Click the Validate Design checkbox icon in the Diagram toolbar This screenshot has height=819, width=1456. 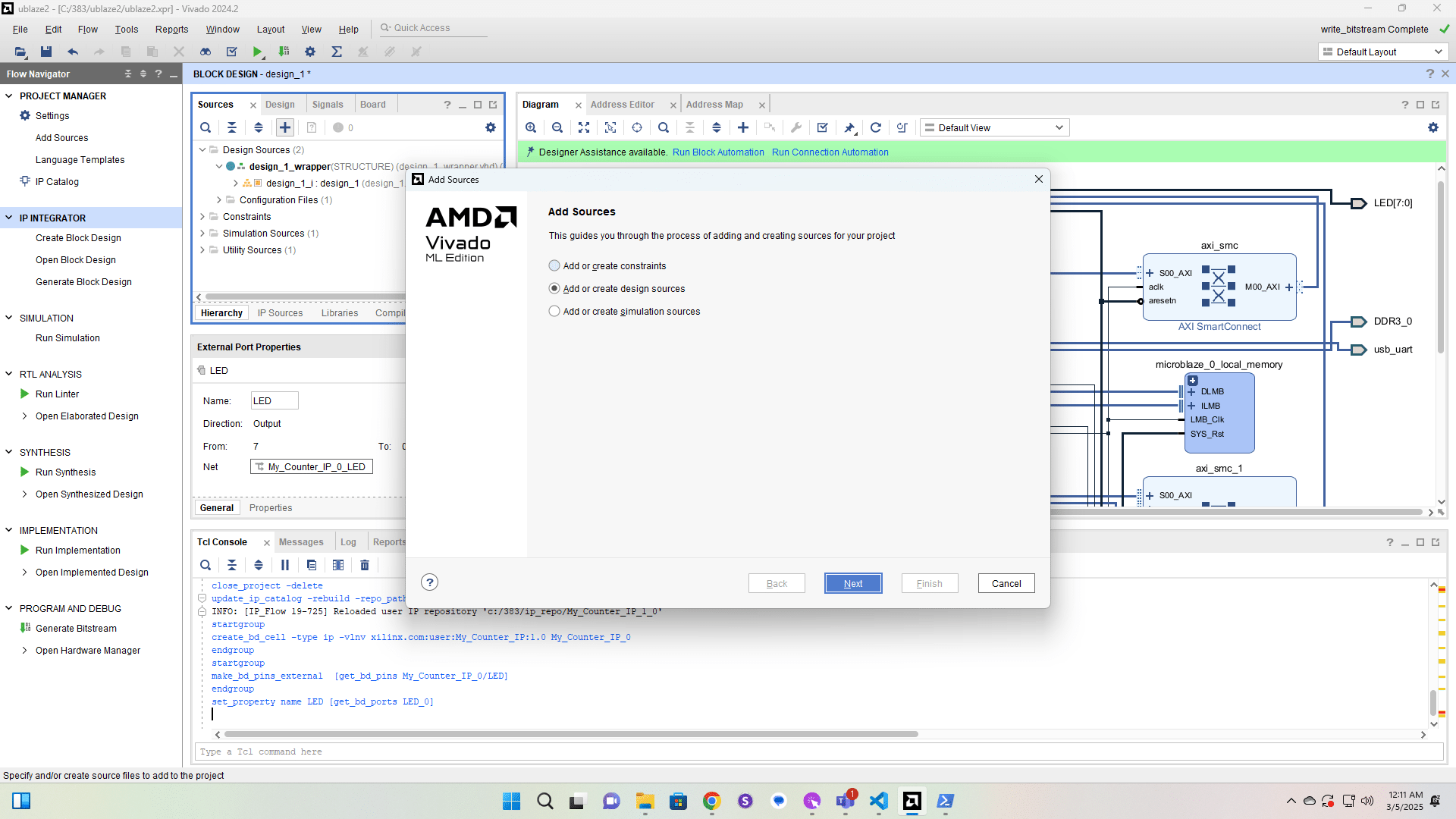pyautogui.click(x=822, y=127)
